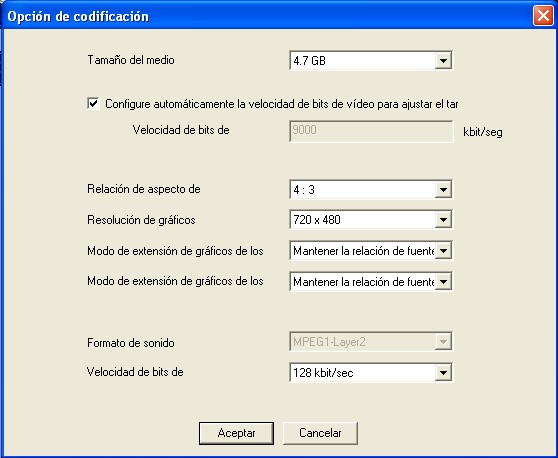This screenshot has height=458, width=558.
Task: Dismiss the dialog with Cancelar
Action: (320, 433)
